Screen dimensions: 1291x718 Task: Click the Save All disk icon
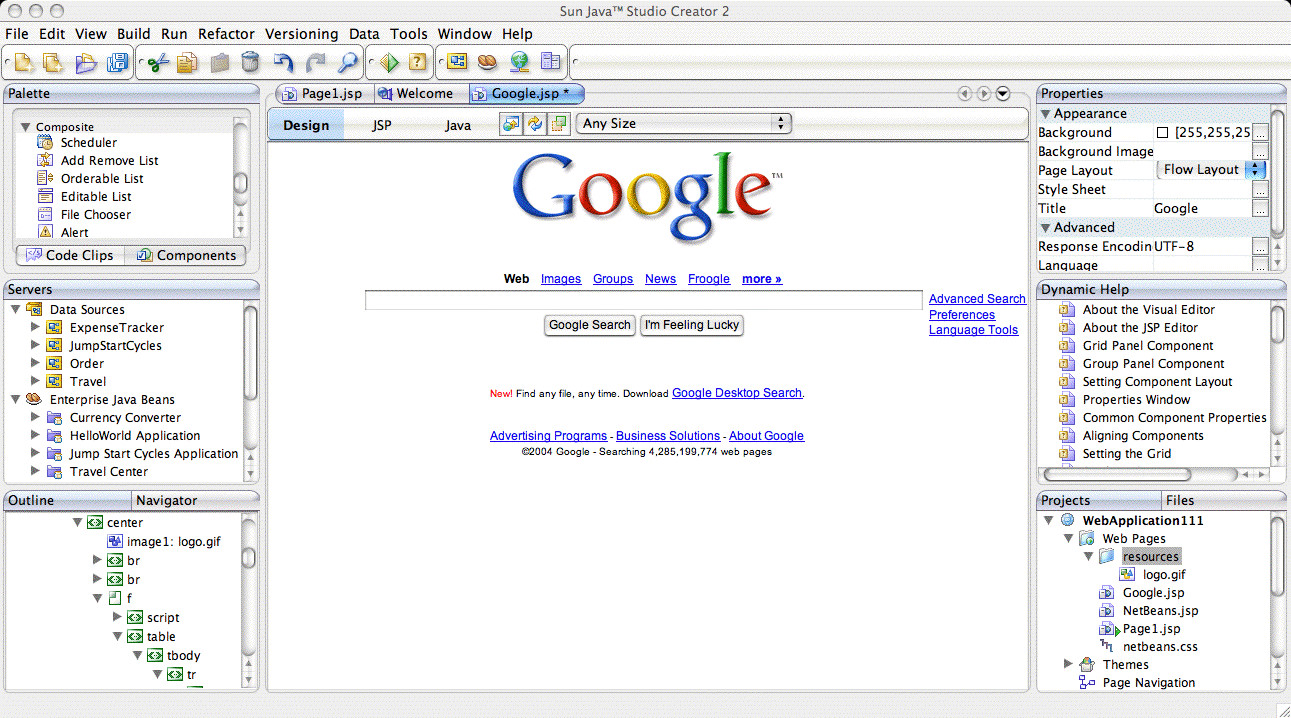118,63
